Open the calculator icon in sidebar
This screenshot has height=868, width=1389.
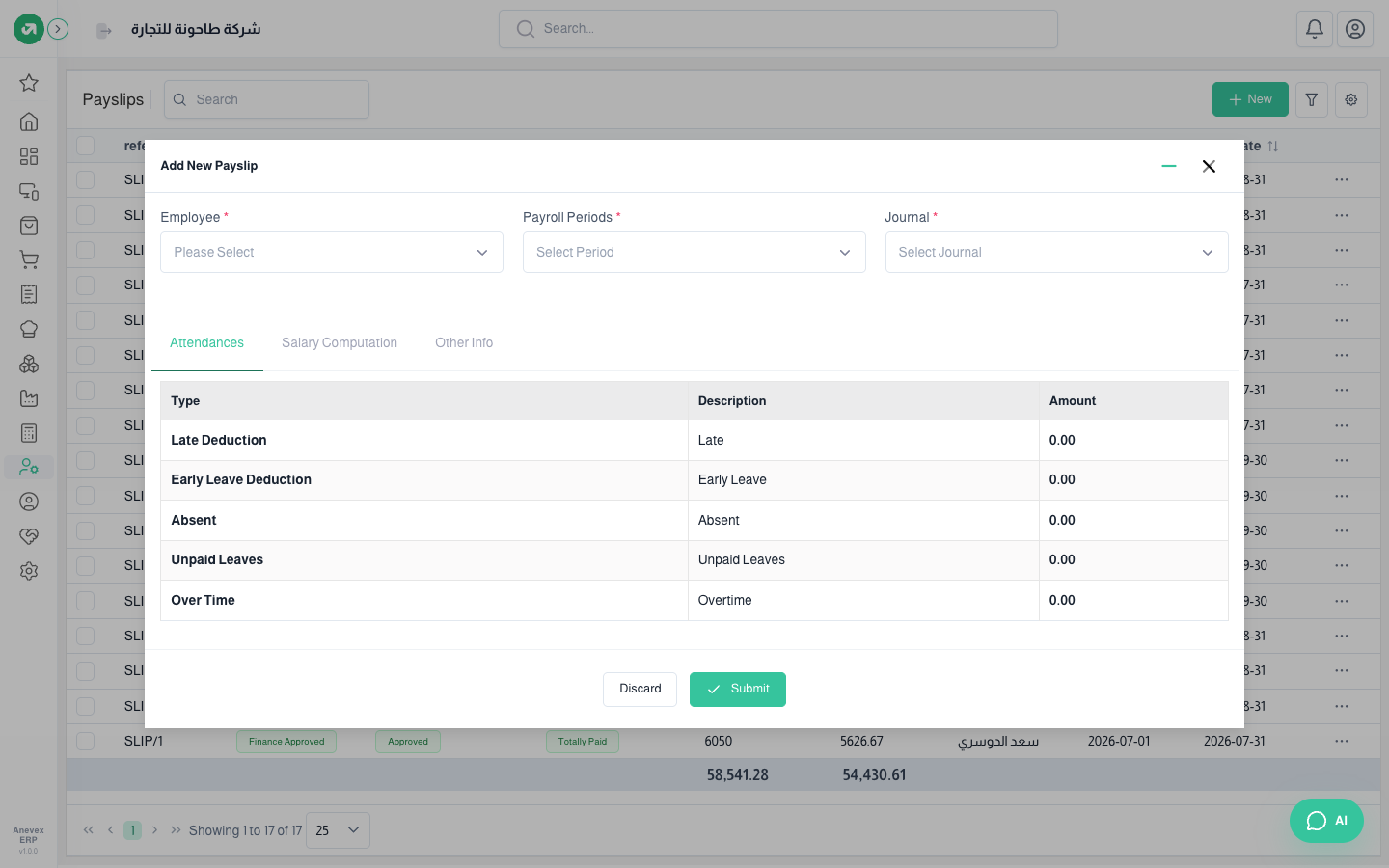click(x=29, y=433)
